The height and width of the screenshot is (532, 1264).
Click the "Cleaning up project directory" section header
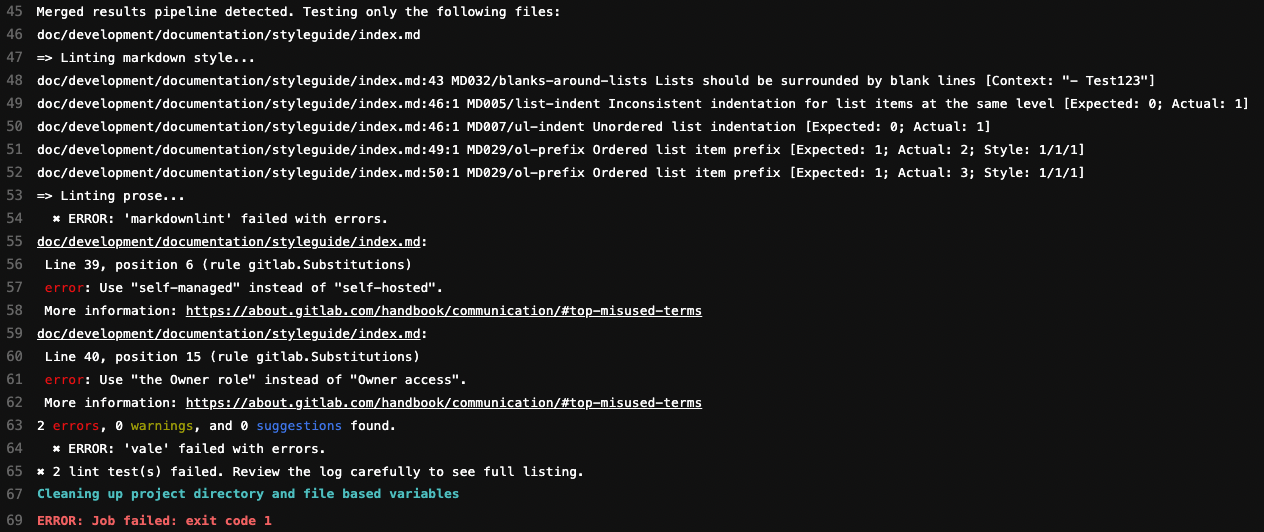247,495
